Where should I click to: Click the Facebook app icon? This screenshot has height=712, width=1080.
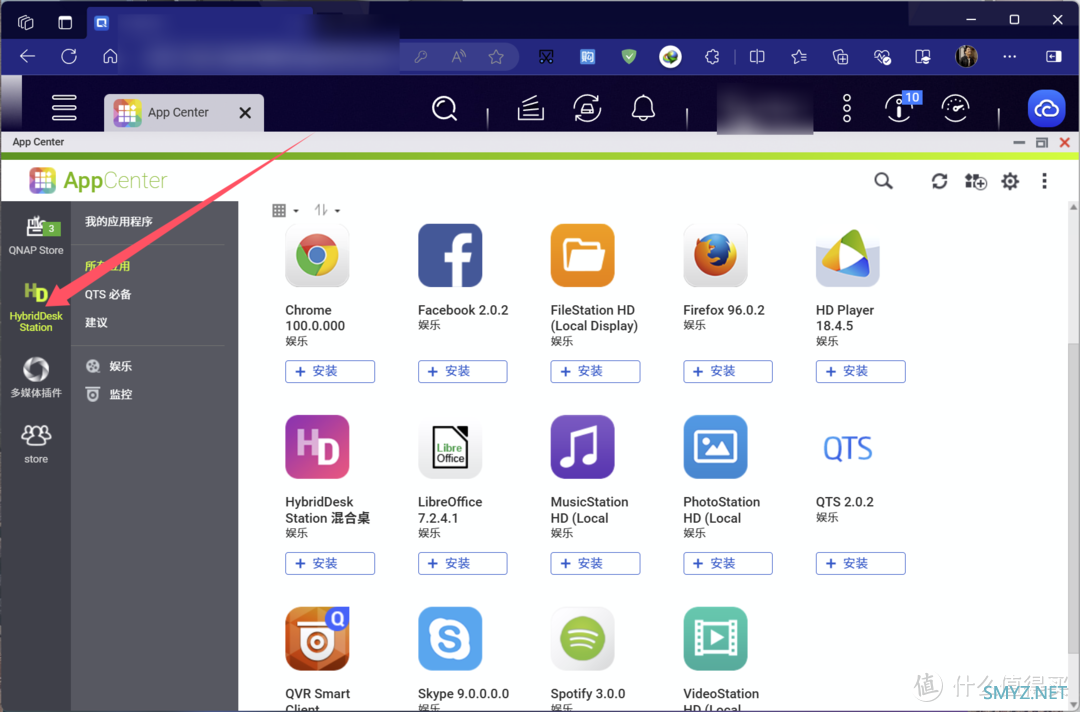(450, 255)
